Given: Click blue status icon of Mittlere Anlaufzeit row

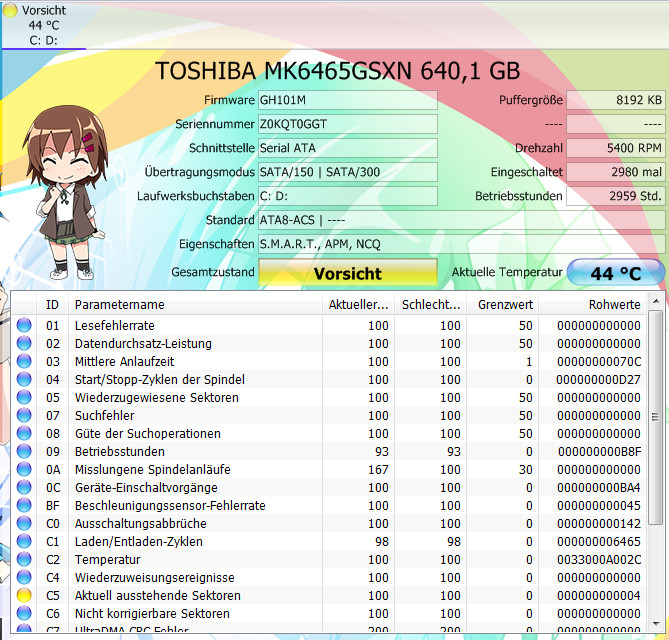Looking at the screenshot, I should tap(24, 361).
